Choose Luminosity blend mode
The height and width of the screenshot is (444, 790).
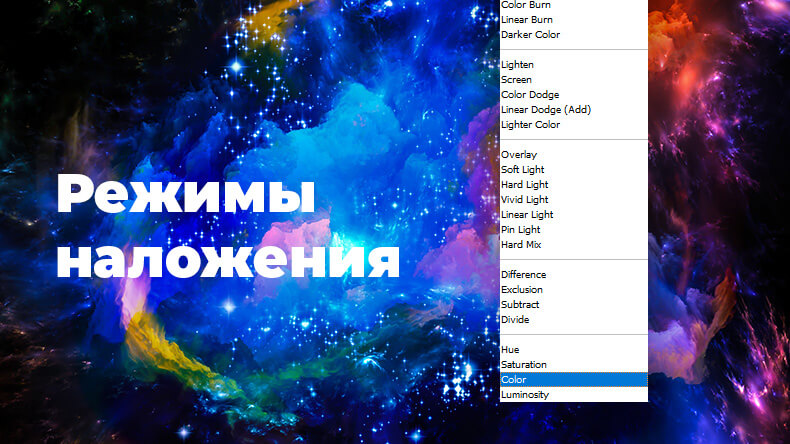tap(573, 395)
